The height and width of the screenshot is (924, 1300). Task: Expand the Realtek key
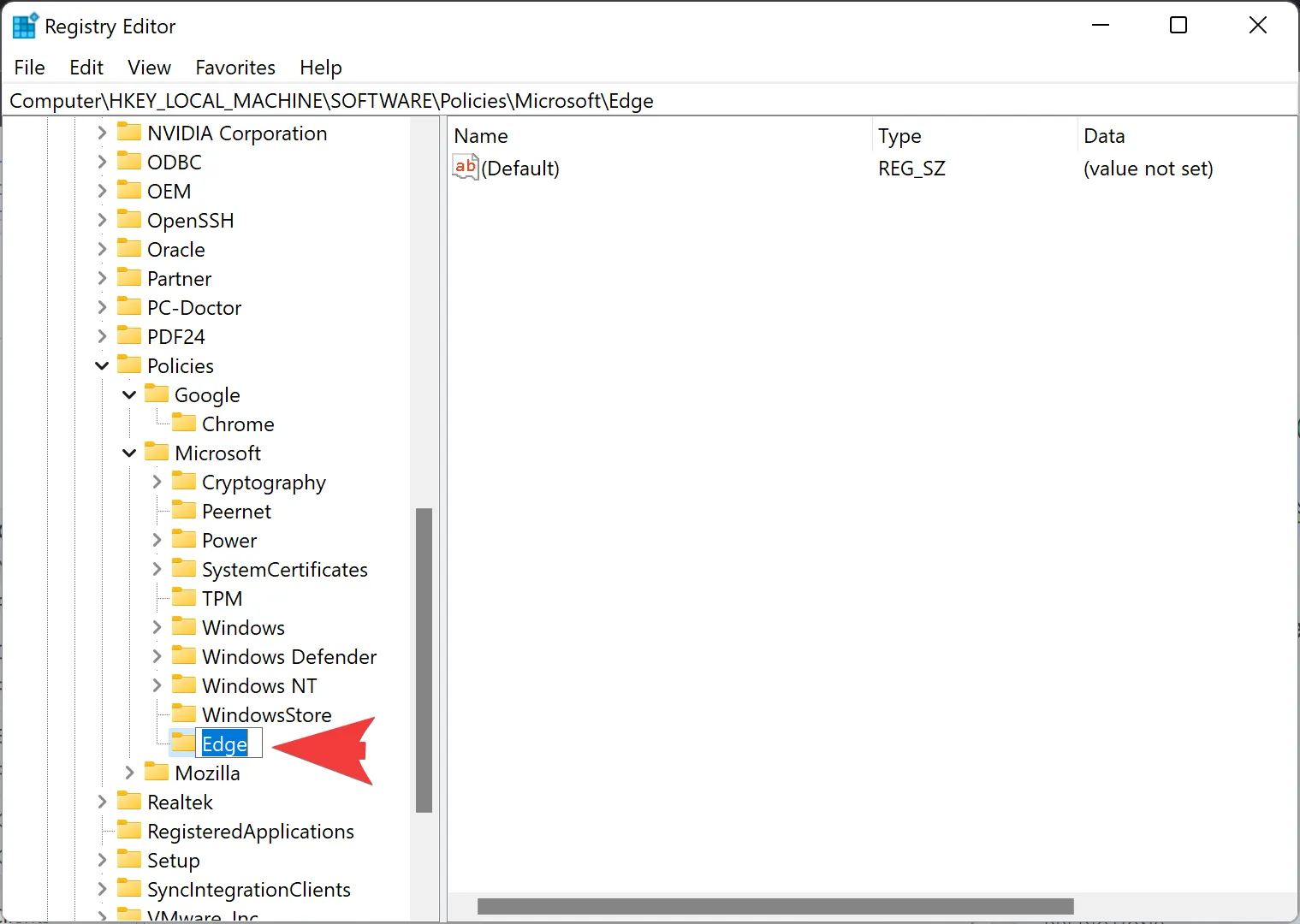100,802
